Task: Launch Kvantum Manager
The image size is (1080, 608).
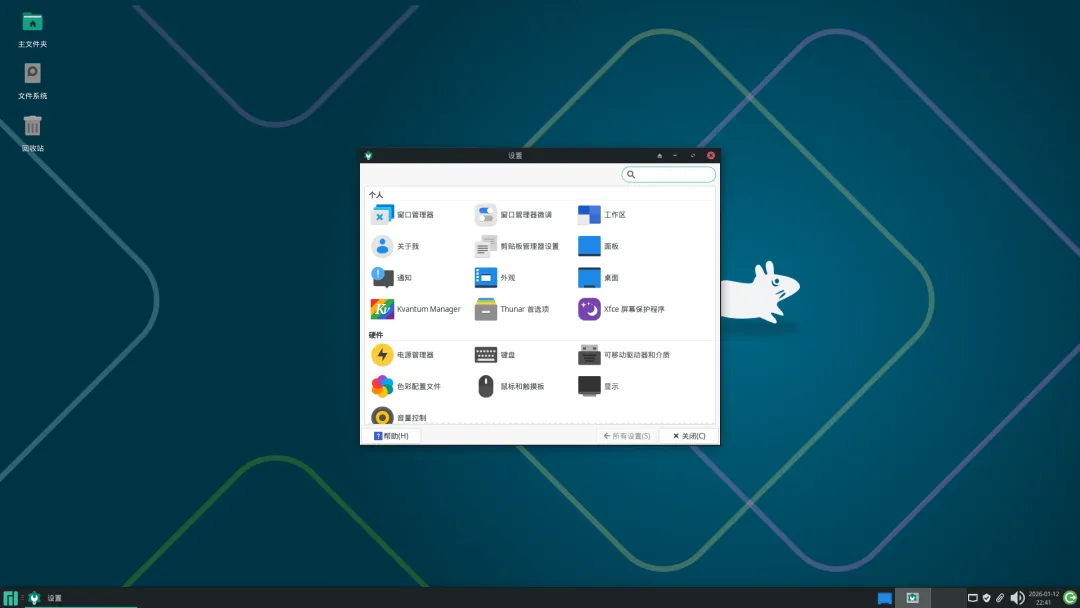Action: (x=416, y=309)
